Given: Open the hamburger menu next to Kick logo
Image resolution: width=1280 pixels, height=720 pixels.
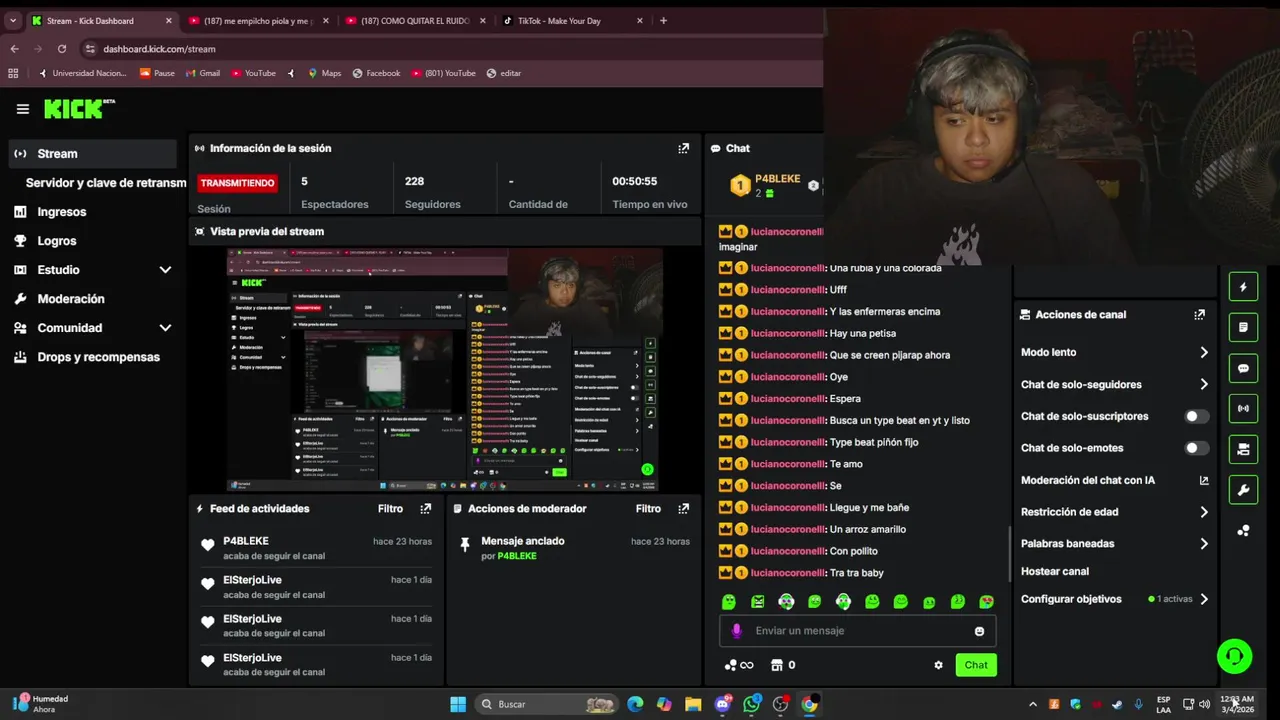Looking at the screenshot, I should [x=22, y=109].
